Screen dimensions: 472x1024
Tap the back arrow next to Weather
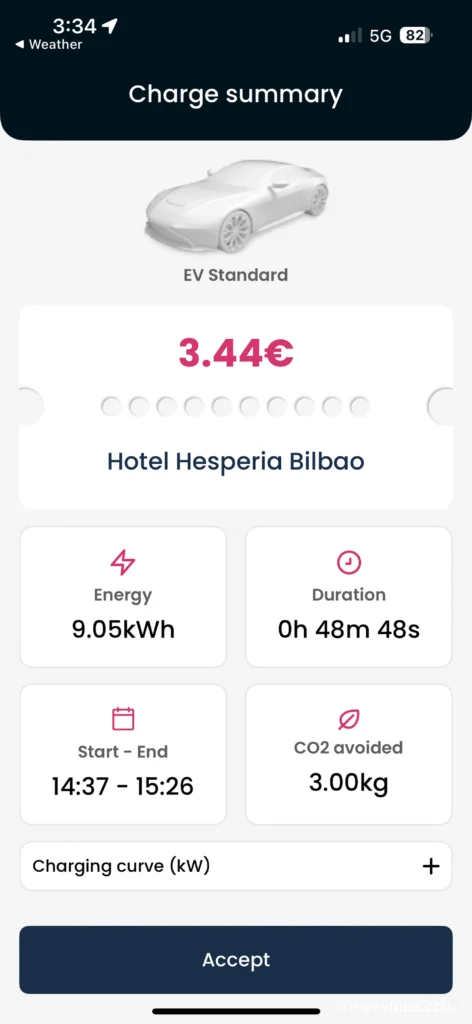coord(19,45)
